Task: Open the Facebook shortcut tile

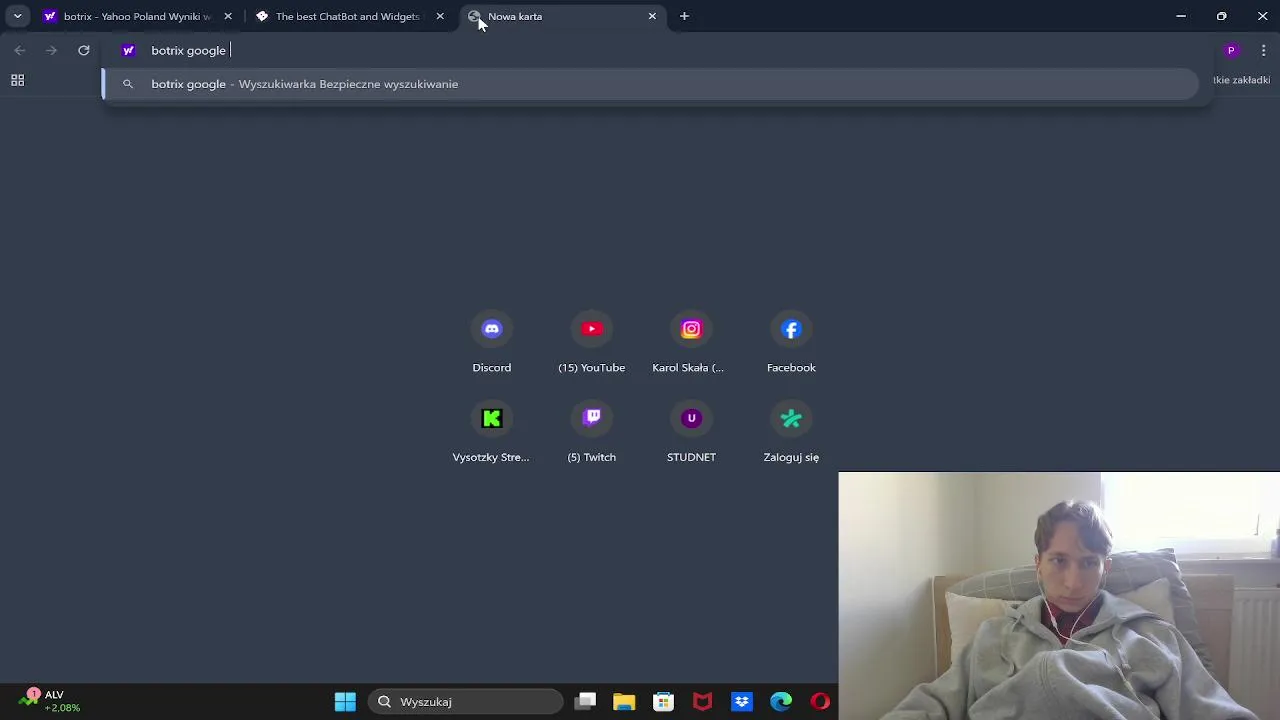Action: 791,343
